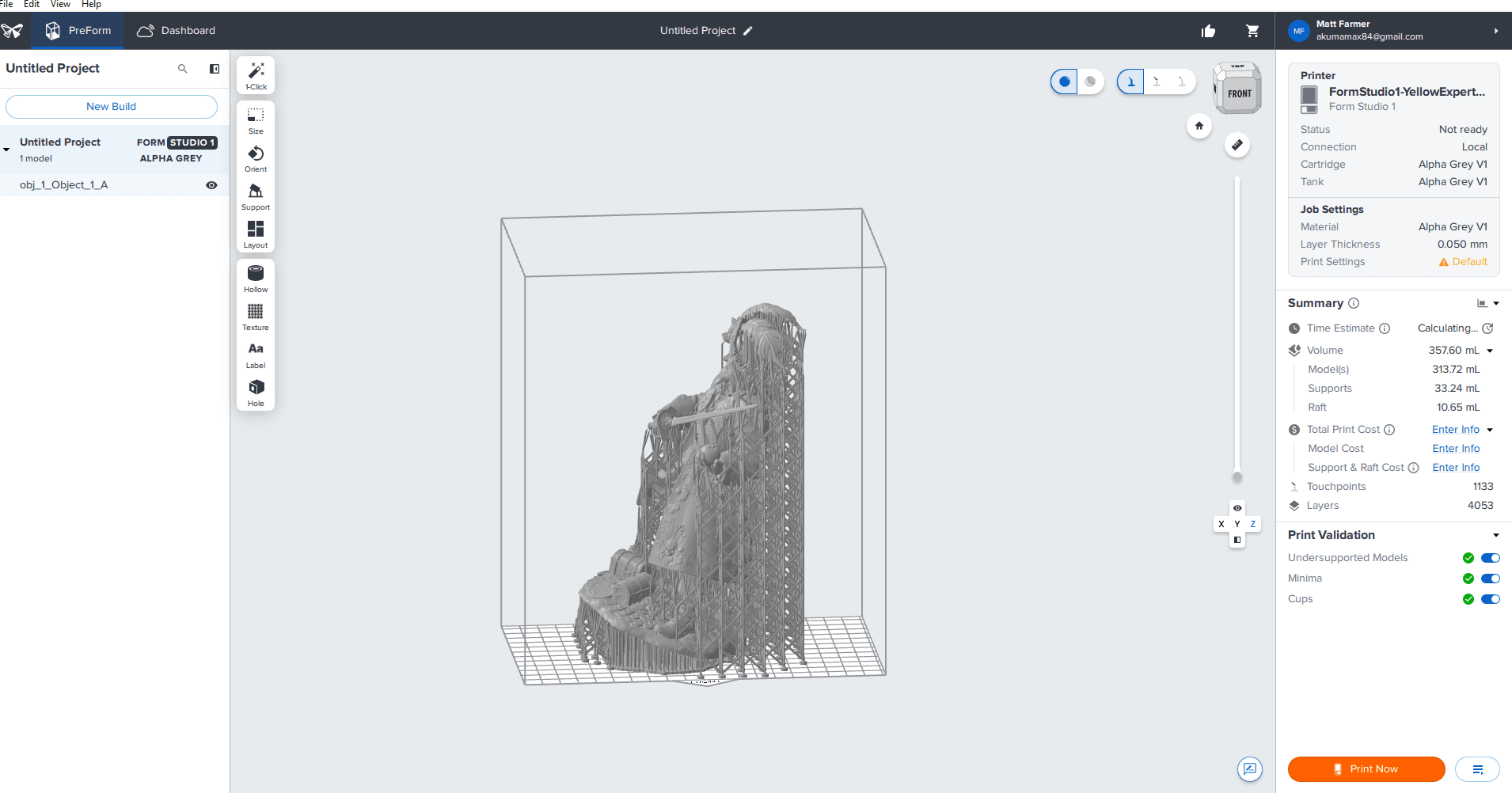Select the 1-Click magic wand tool
Screen dimensions: 1512x793
[256, 75]
